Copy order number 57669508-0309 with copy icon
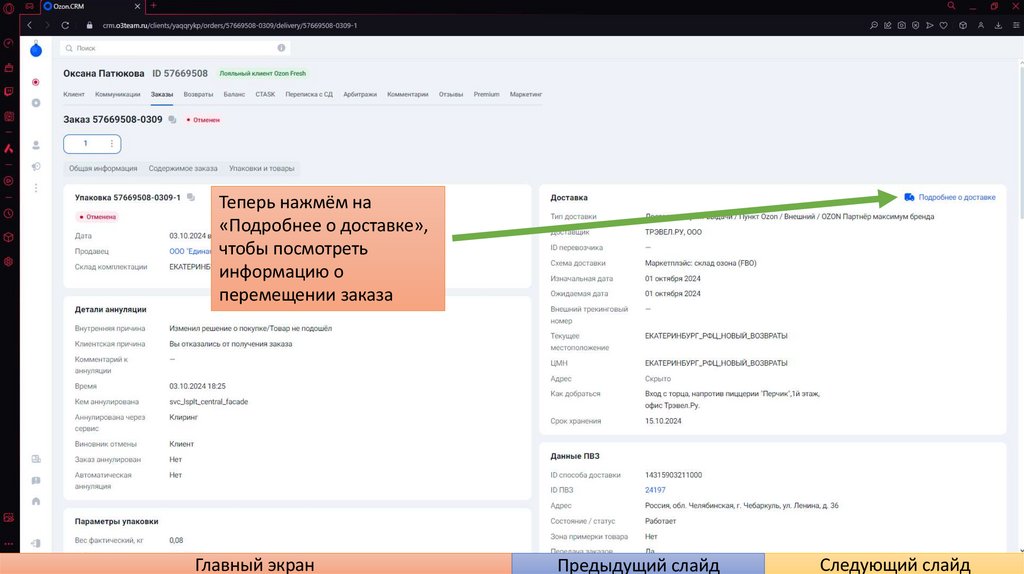The width and height of the screenshot is (1024, 574). [x=172, y=120]
